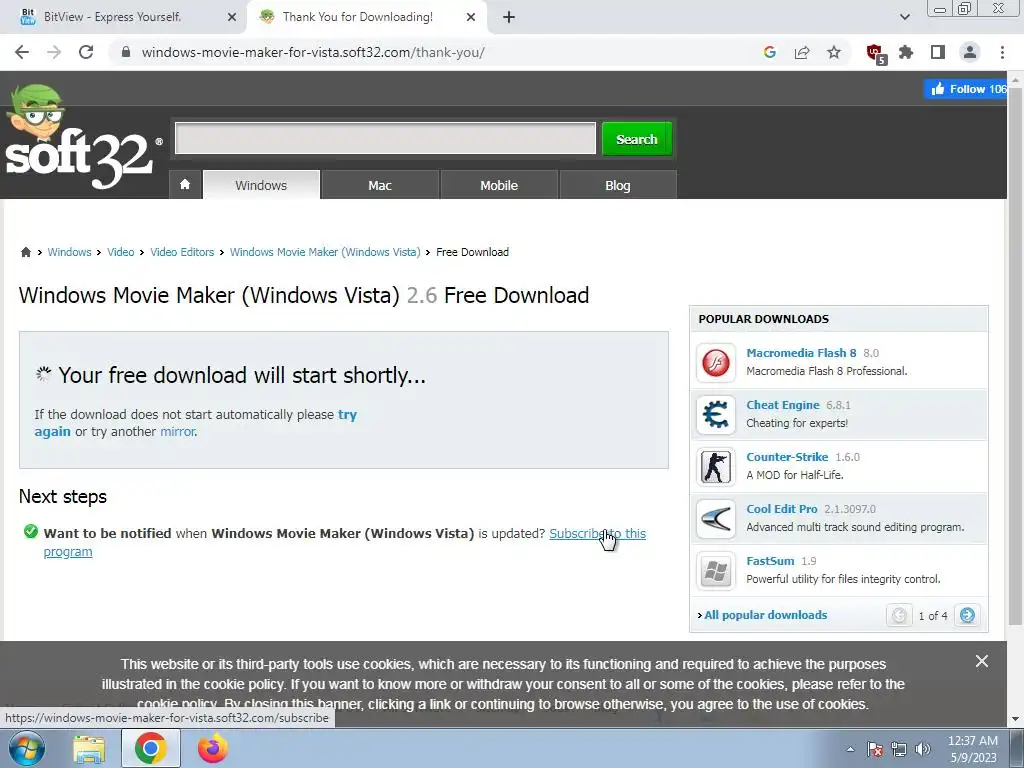
Task: Close the BitView tab
Action: [x=232, y=17]
